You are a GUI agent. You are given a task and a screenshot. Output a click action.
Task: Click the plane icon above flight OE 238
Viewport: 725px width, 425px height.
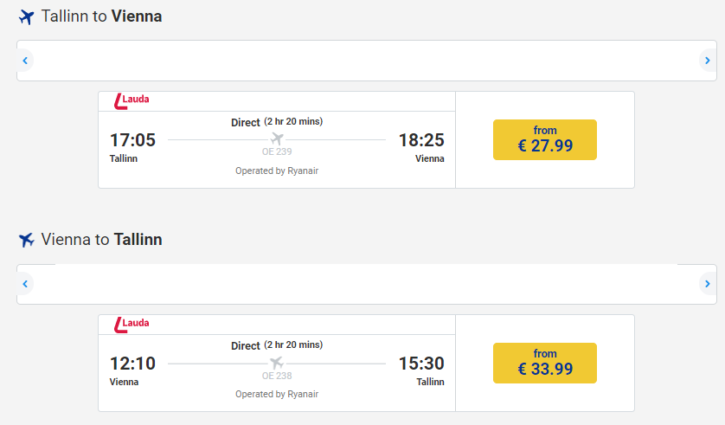click(277, 362)
